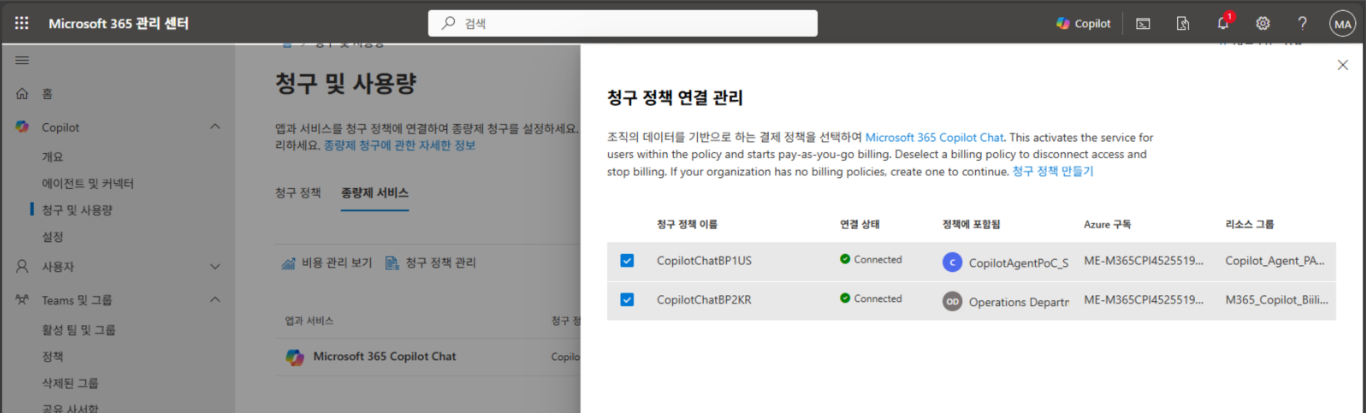Image resolution: width=1366 pixels, height=413 pixels.
Task: Open the help question mark icon
Action: [1302, 23]
